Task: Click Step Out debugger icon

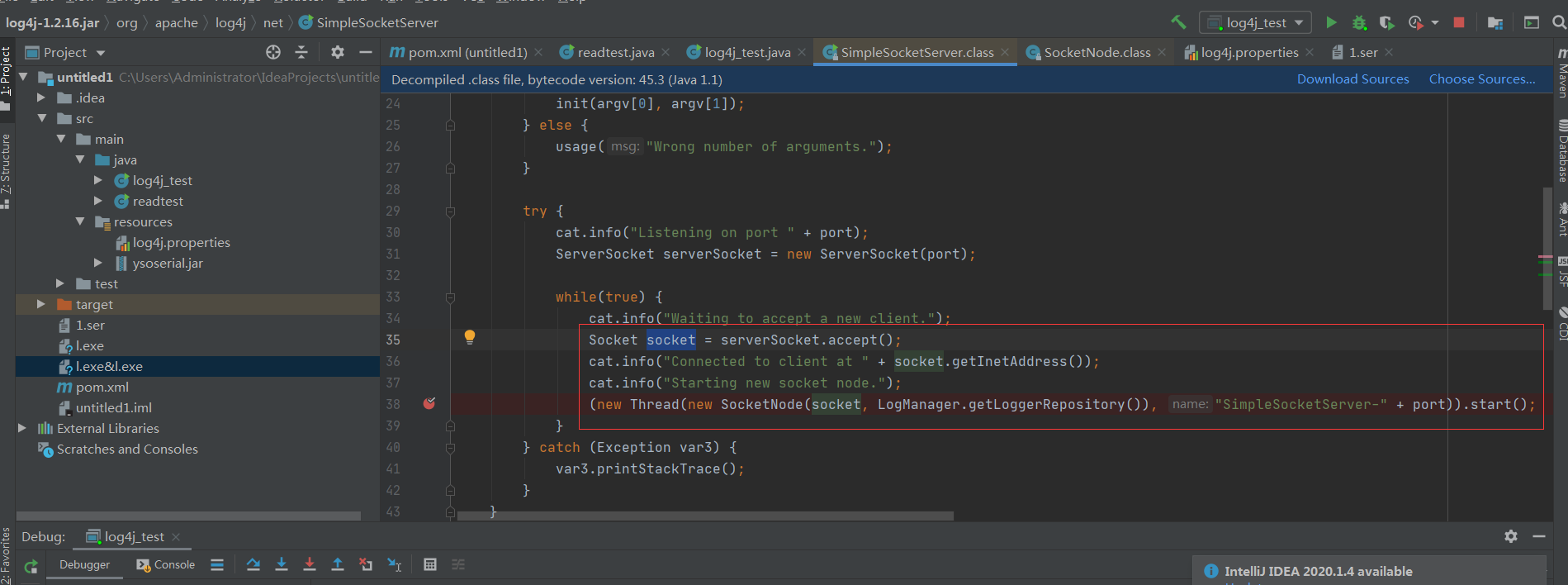Action: coord(338,564)
